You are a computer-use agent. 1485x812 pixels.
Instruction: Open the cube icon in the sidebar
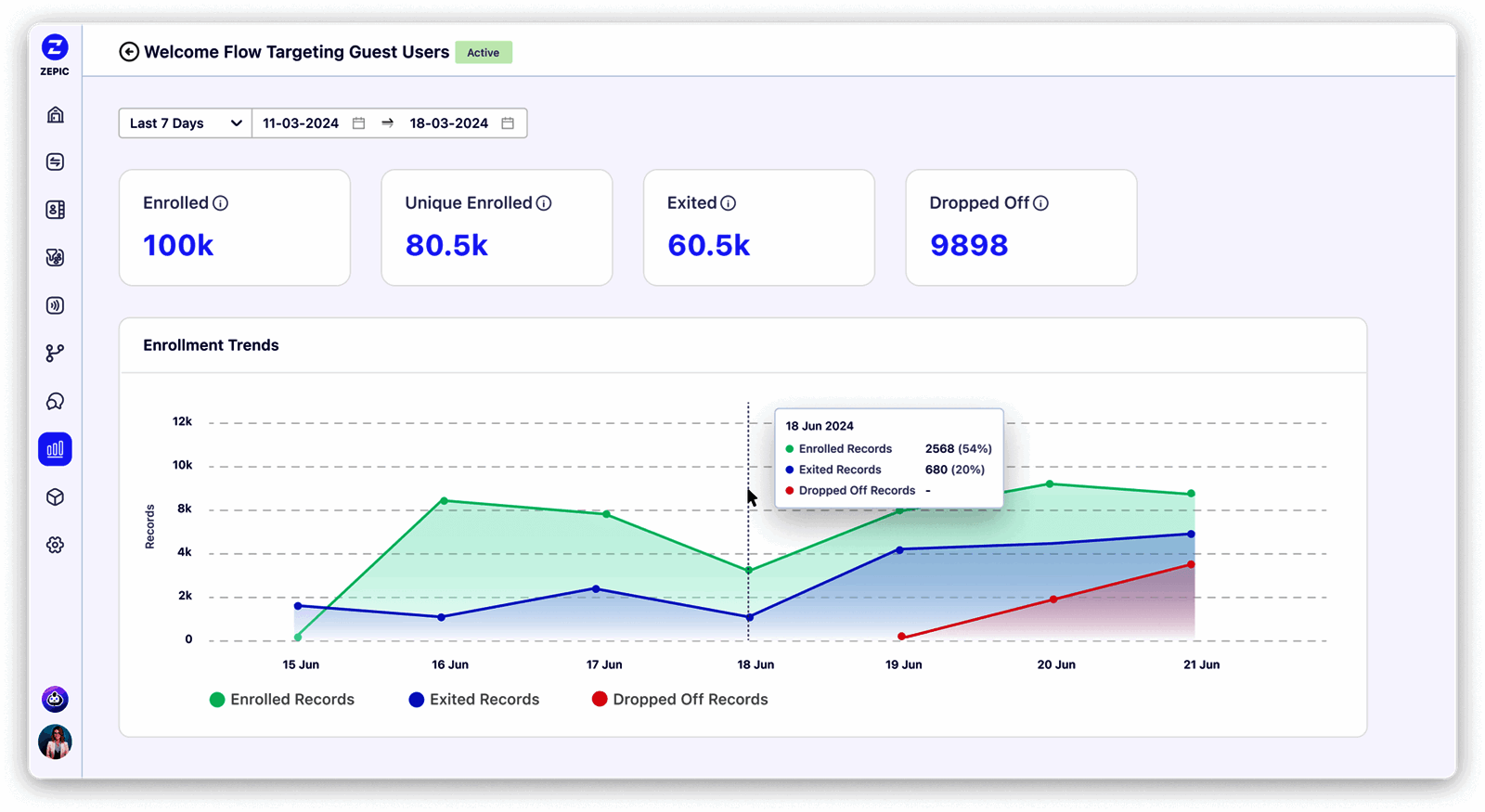tap(56, 497)
